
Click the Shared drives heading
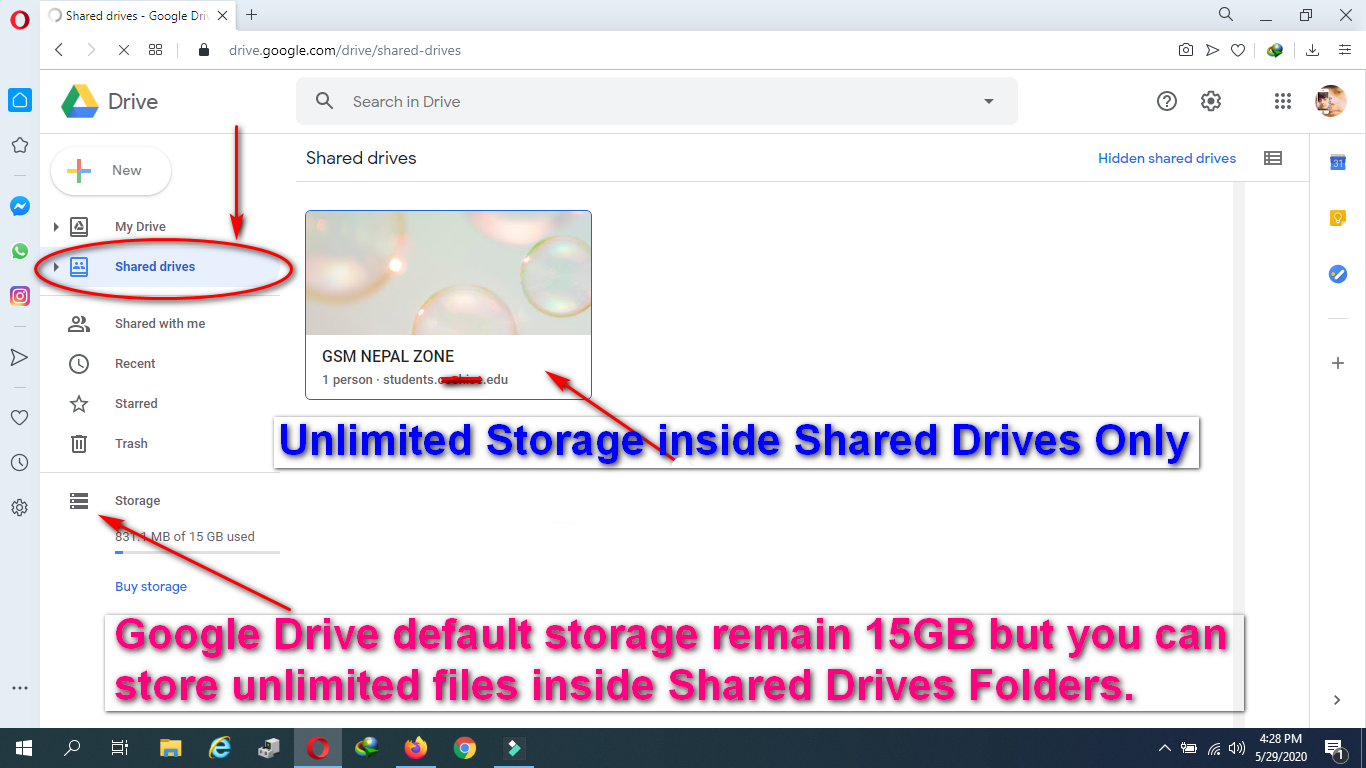361,158
